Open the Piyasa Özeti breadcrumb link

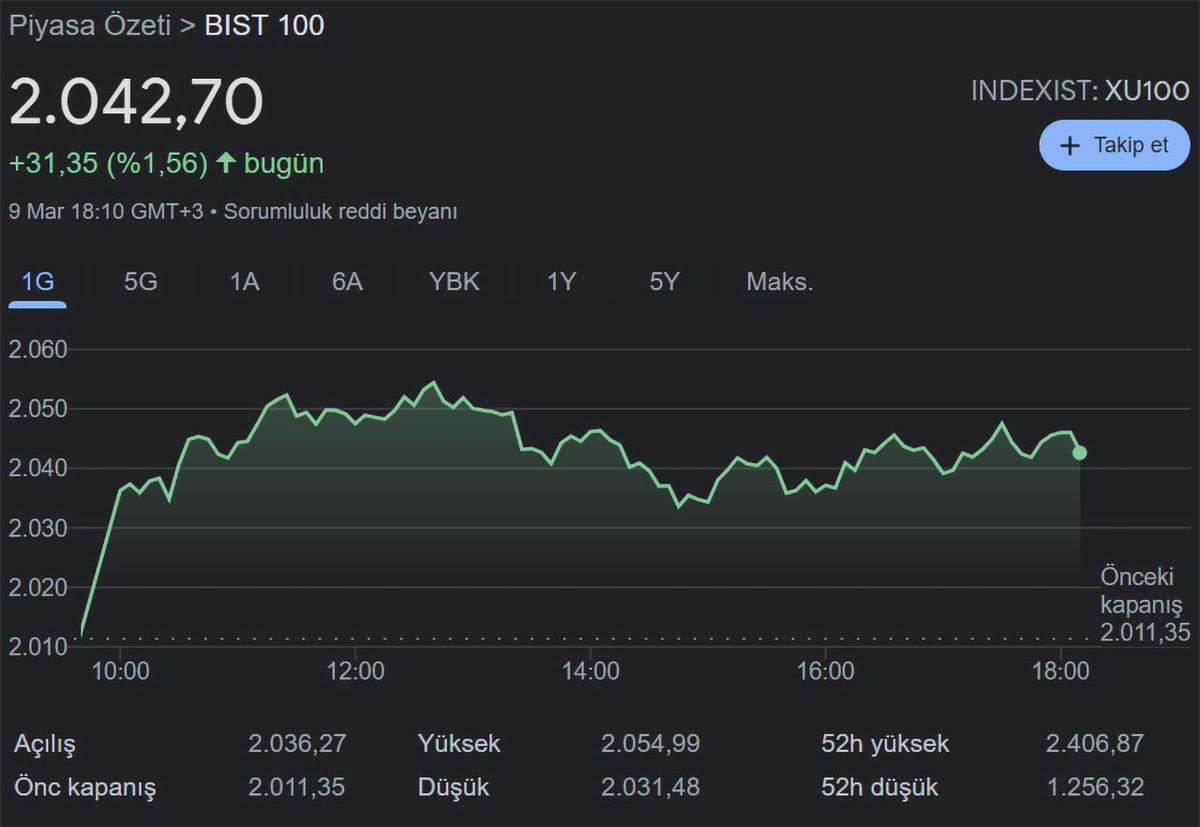point(88,26)
